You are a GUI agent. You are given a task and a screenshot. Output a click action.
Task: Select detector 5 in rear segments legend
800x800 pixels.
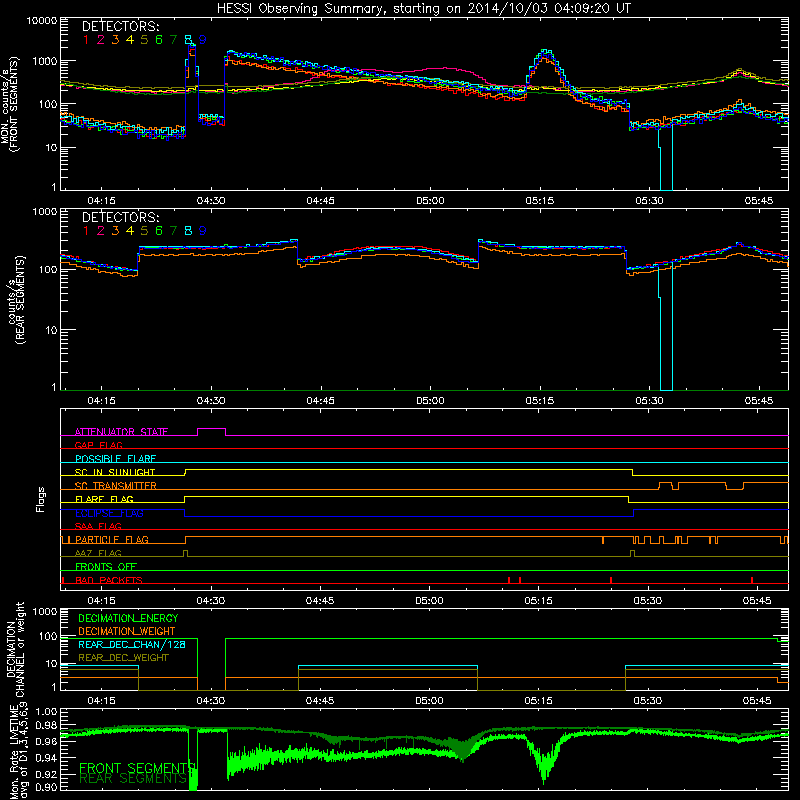[x=144, y=231]
